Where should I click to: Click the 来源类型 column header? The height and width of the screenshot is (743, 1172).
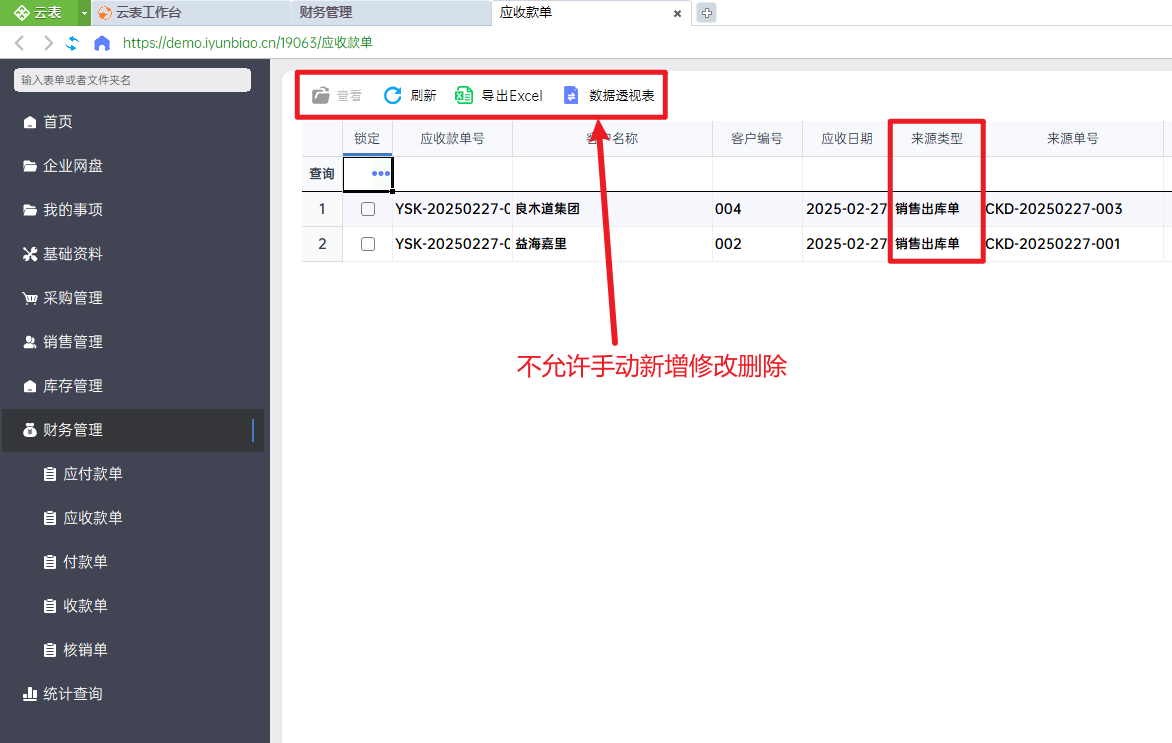(x=937, y=138)
